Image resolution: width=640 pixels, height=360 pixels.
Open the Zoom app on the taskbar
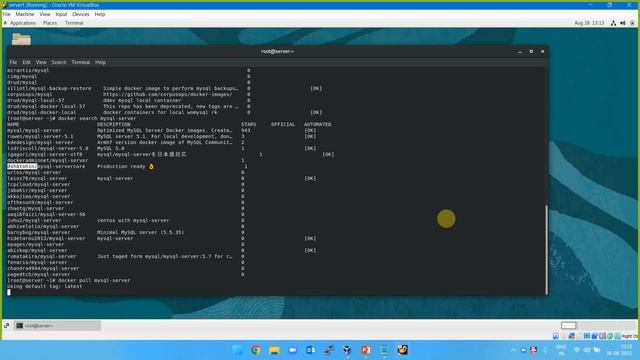point(293,350)
